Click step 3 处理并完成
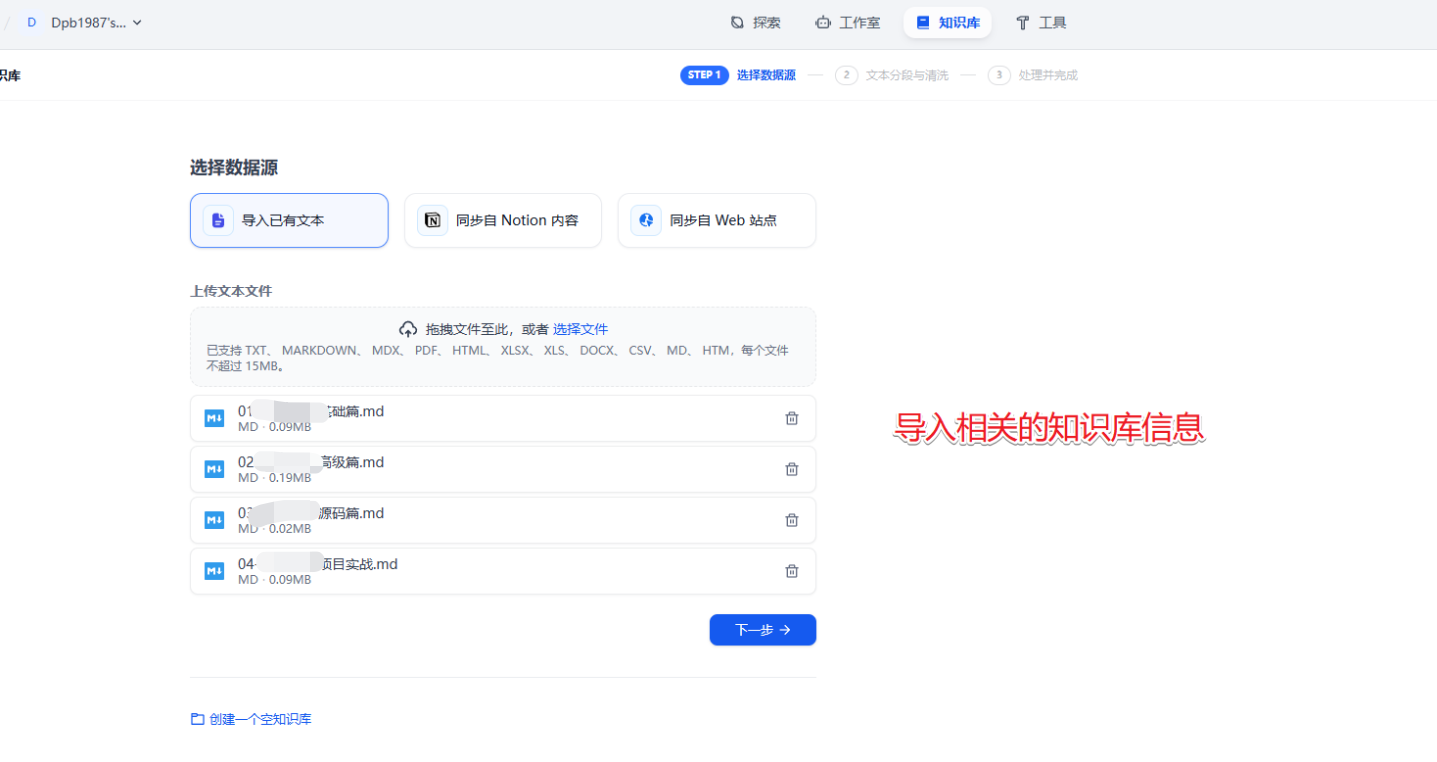The image size is (1437, 762). (x=1033, y=75)
